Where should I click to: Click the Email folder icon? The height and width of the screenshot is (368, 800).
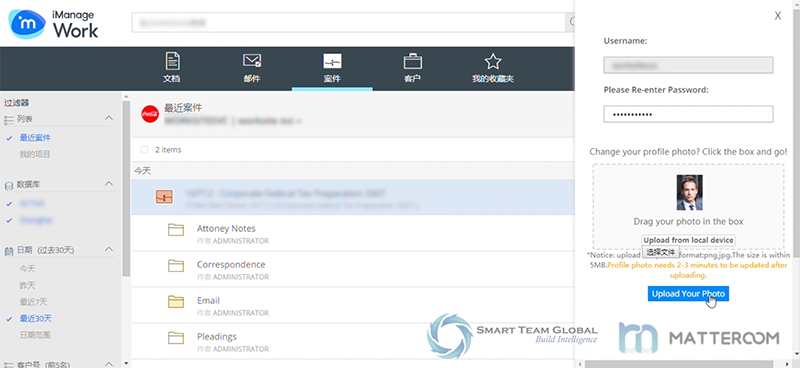coord(176,302)
